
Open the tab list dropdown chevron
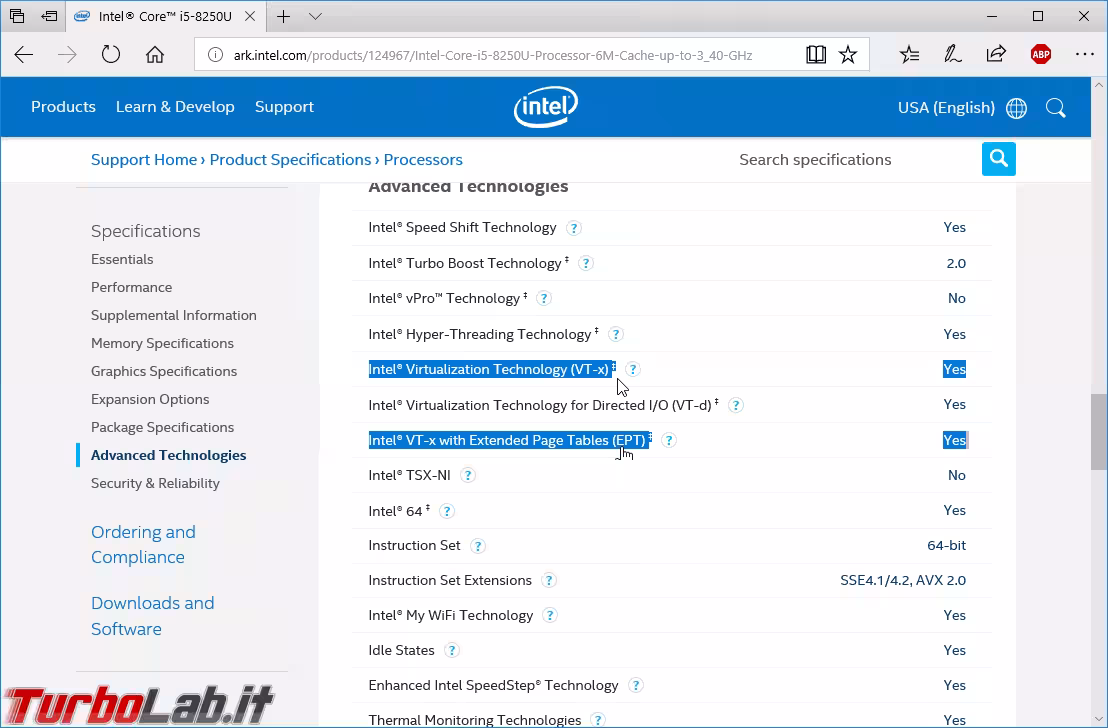[315, 17]
